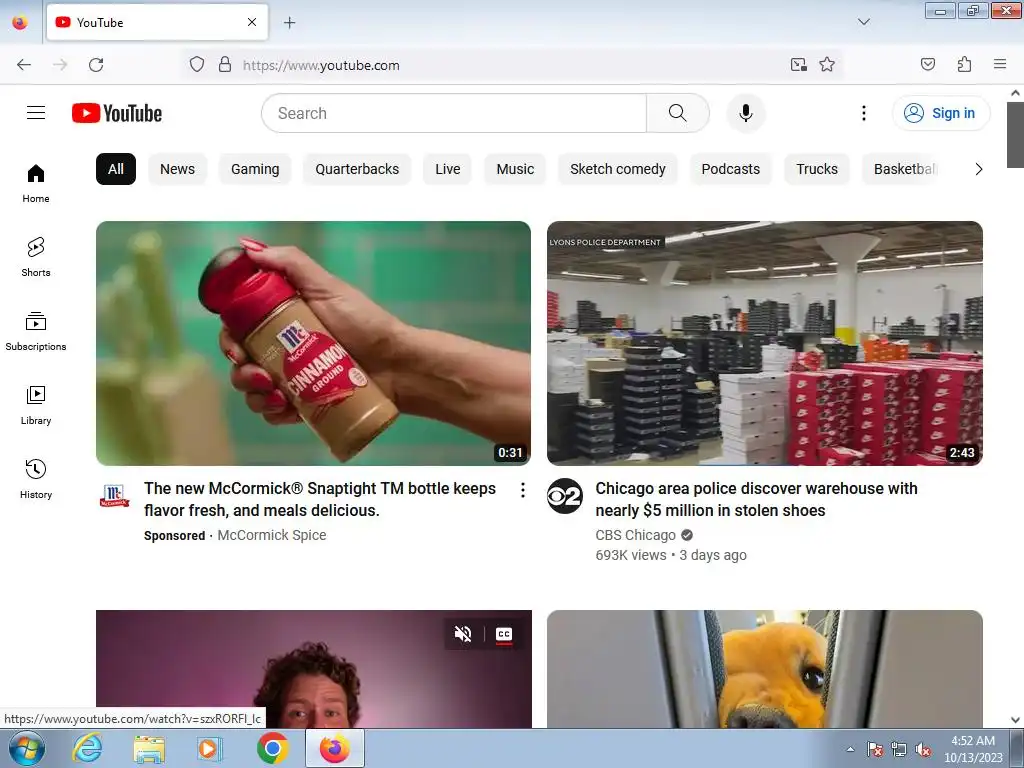This screenshot has width=1024, height=768.
Task: Click the YouTube search input field
Action: pos(455,113)
